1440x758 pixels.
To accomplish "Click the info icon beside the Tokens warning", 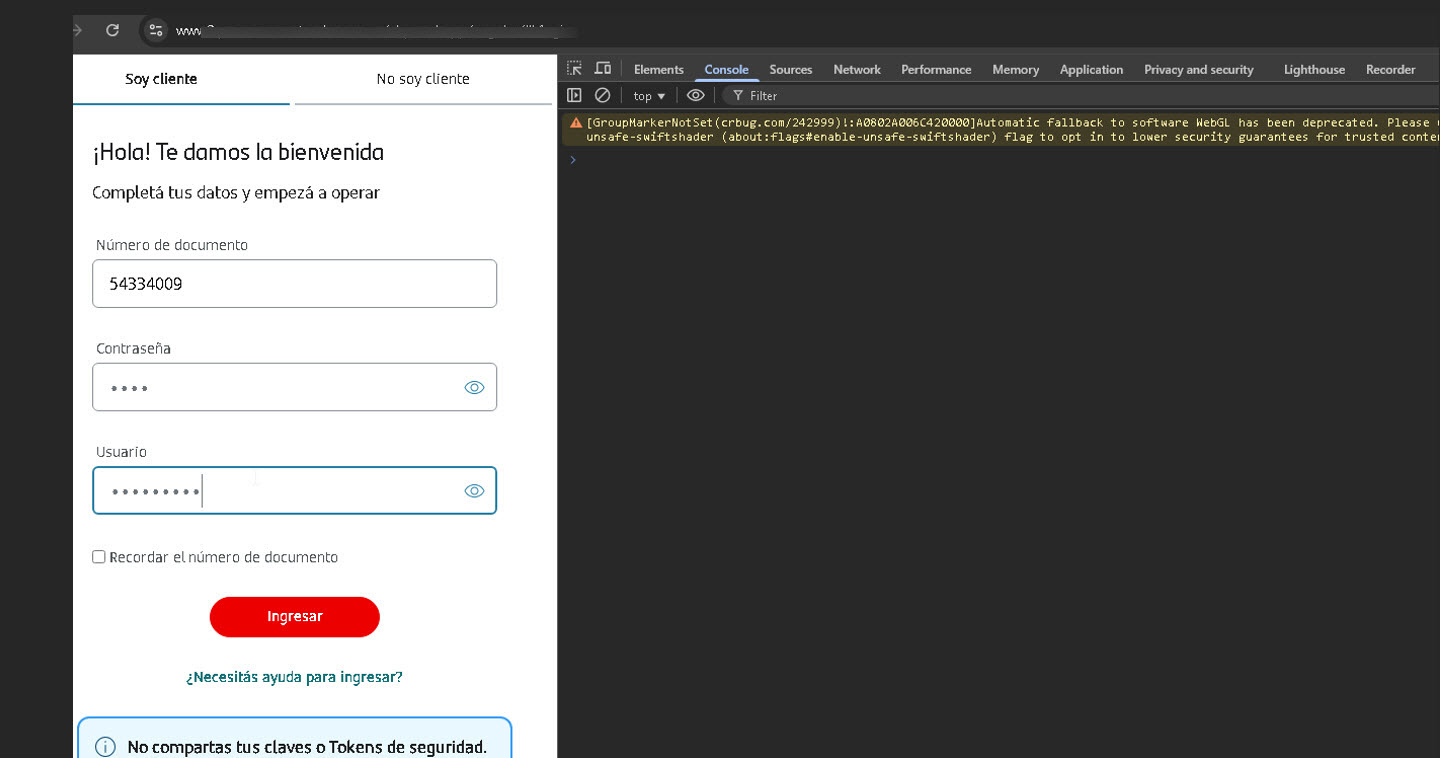I will [105, 747].
